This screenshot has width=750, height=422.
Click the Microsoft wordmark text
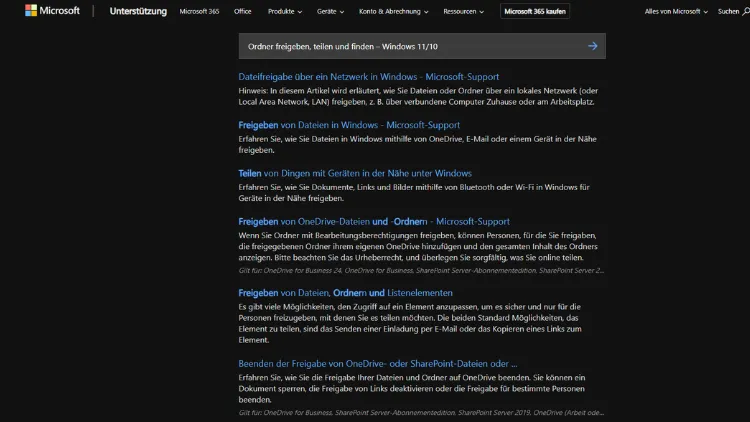coord(59,11)
